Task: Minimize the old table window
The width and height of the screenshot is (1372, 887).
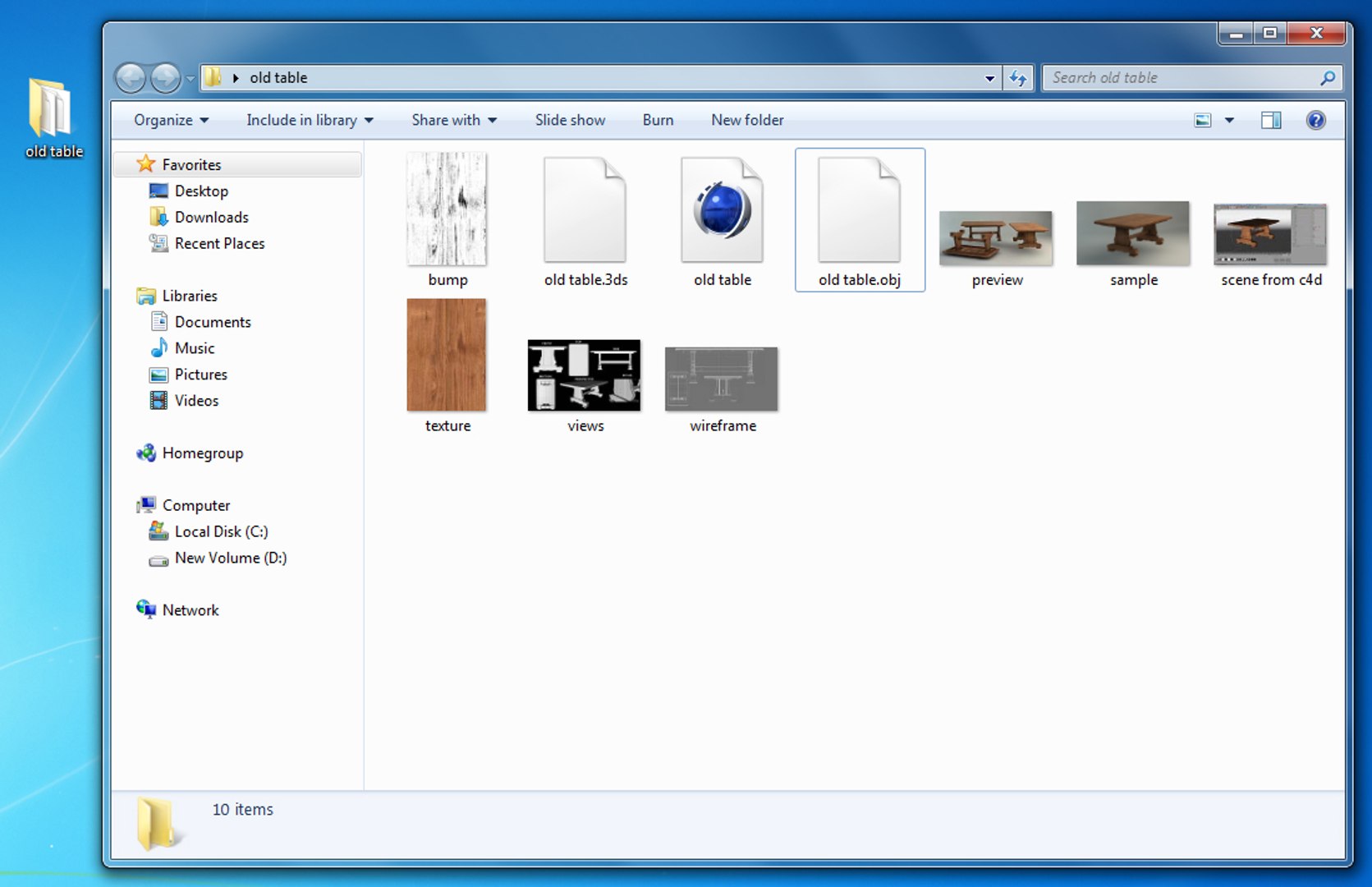Action: pos(1236,34)
